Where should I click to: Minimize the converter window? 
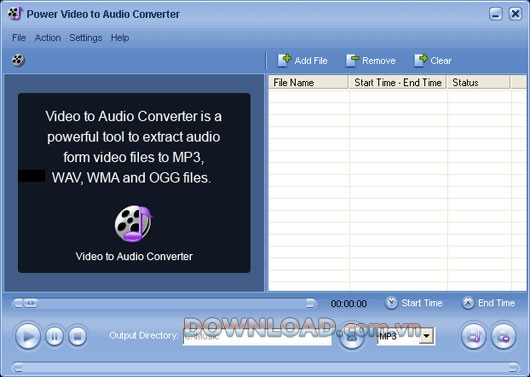pyautogui.click(x=496, y=14)
